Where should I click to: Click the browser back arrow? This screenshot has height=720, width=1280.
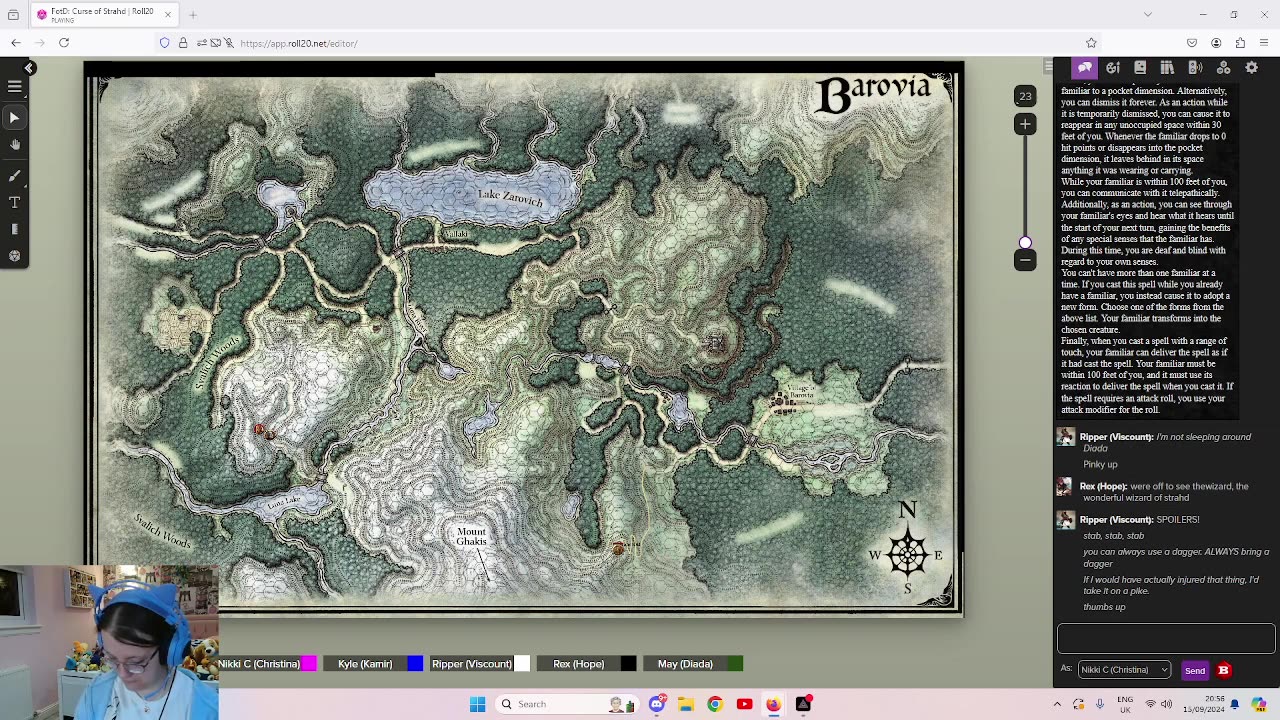click(x=16, y=43)
